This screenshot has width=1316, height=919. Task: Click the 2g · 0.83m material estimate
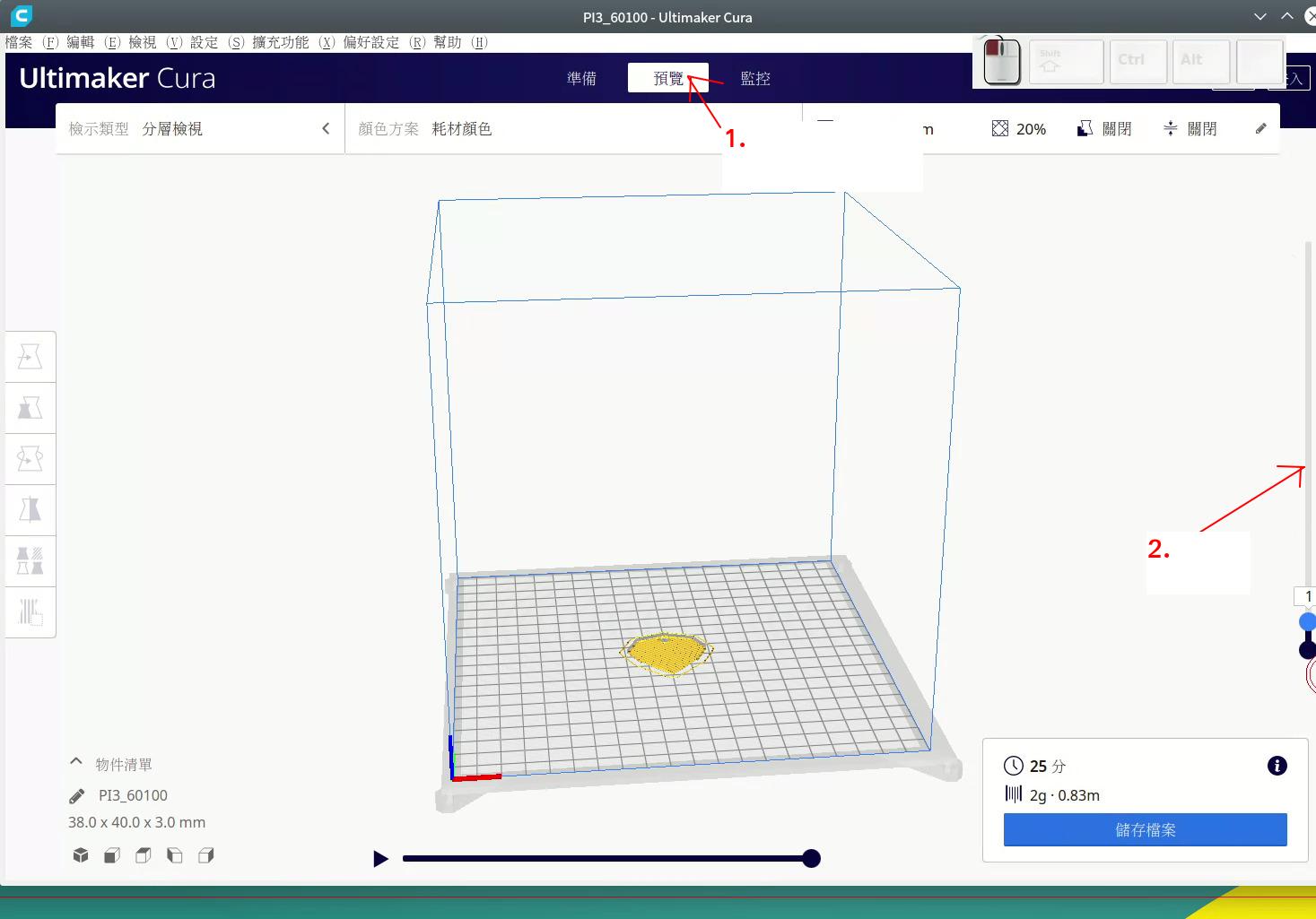1065,795
